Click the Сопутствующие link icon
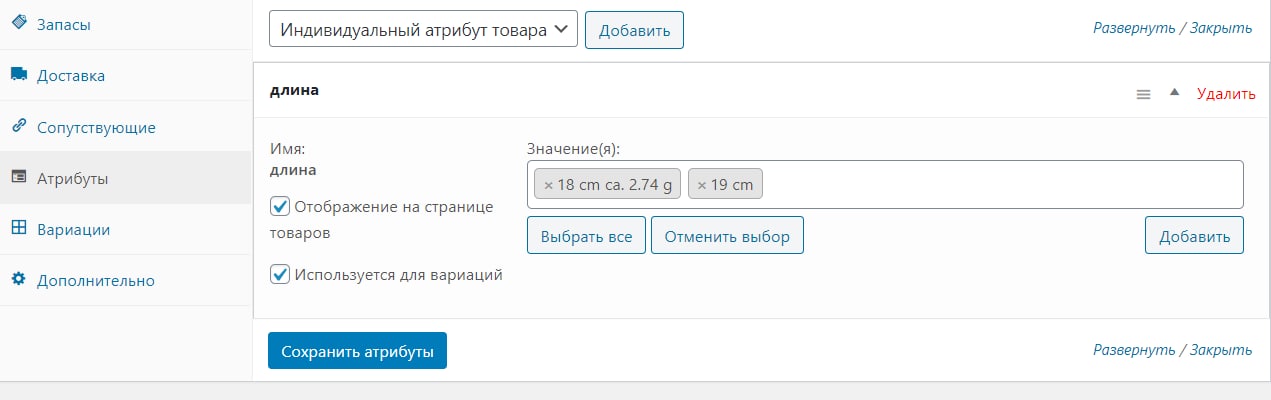The height and width of the screenshot is (400, 1271). [18, 127]
